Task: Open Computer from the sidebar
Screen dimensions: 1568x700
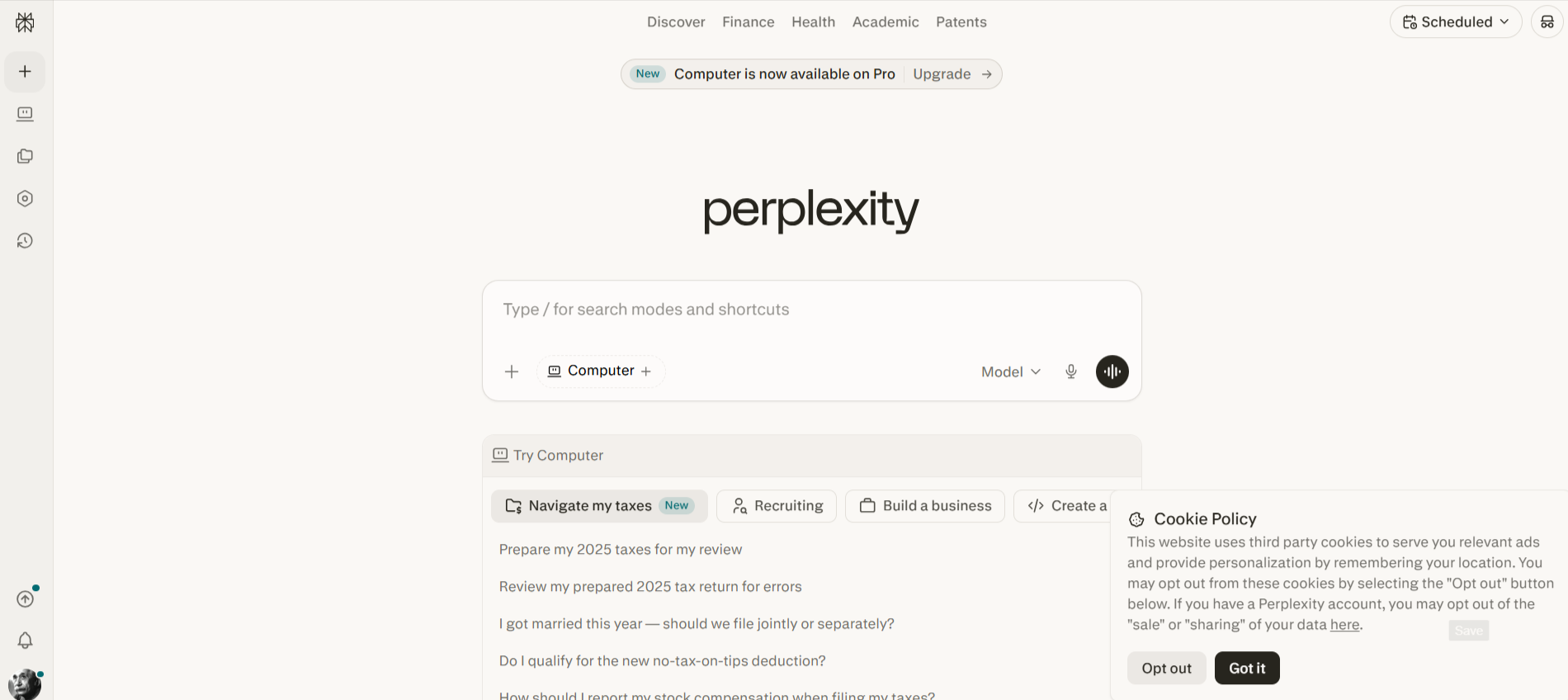Action: [25, 114]
